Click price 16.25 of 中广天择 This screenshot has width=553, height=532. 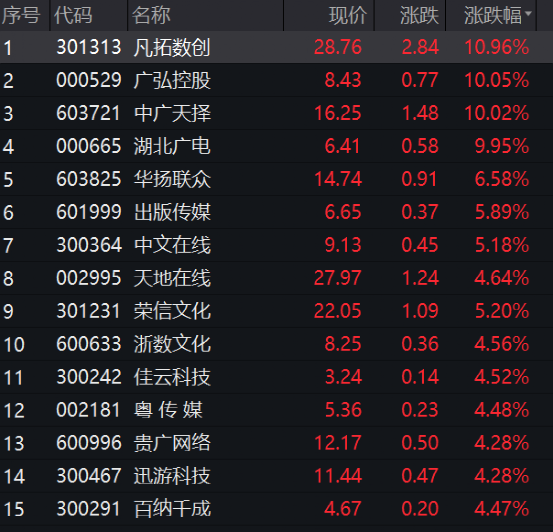pyautogui.click(x=338, y=113)
